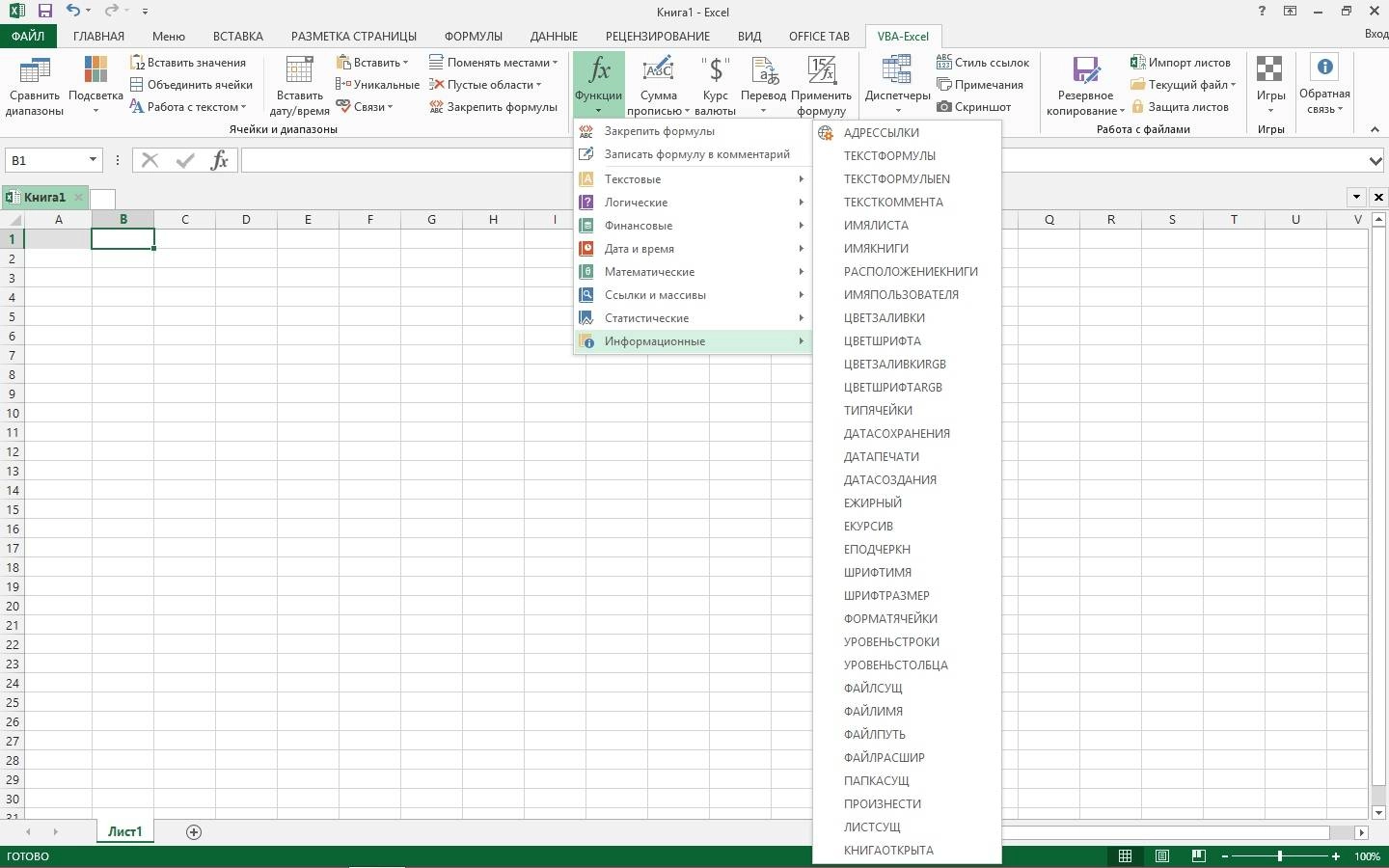Click Защита листов in the ribbon
This screenshot has height=868, width=1389.
pyautogui.click(x=1179, y=107)
